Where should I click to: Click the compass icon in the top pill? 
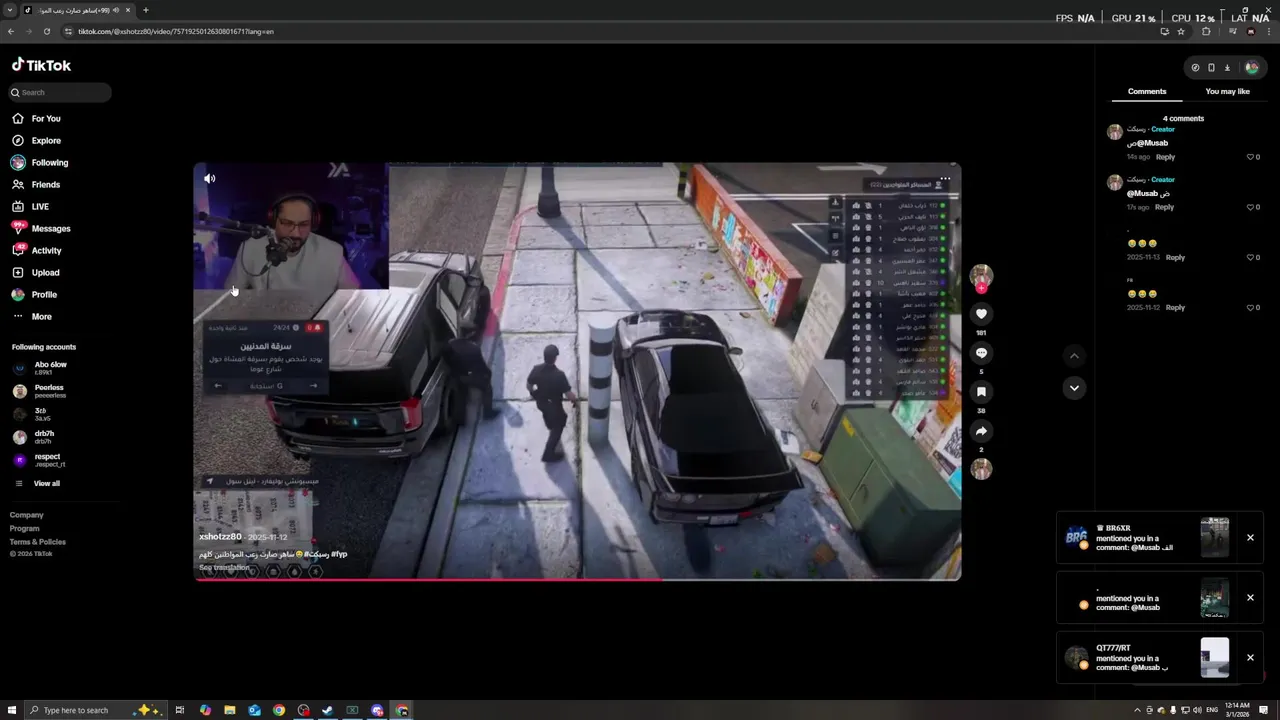[x=1195, y=68]
